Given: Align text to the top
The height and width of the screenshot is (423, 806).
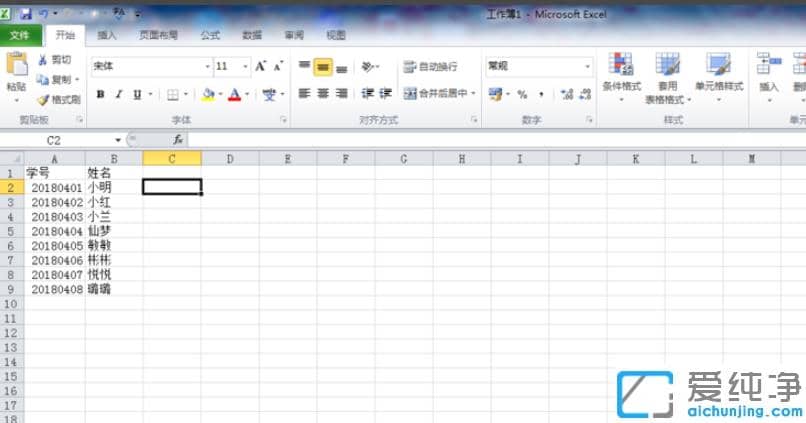Looking at the screenshot, I should [304, 66].
